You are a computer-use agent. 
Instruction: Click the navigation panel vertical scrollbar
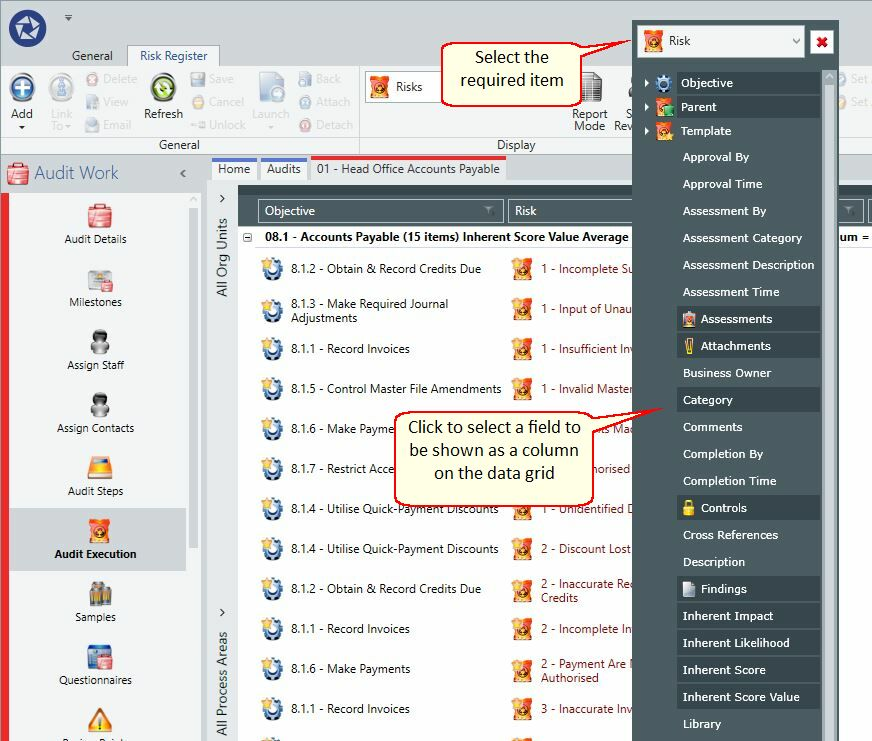tap(193, 378)
